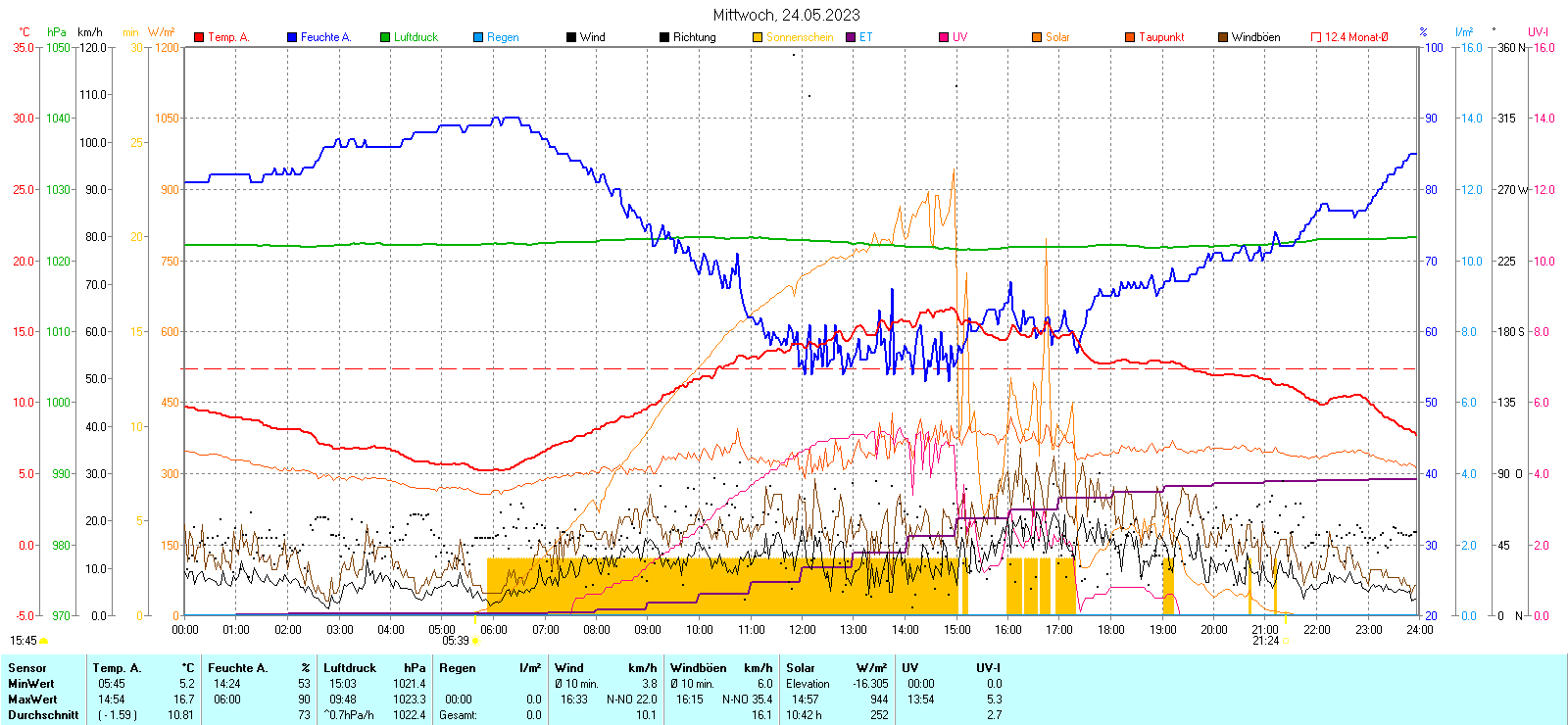Toggle the black Wind legend square
Screen dimensions: 1568x725
(x=571, y=37)
